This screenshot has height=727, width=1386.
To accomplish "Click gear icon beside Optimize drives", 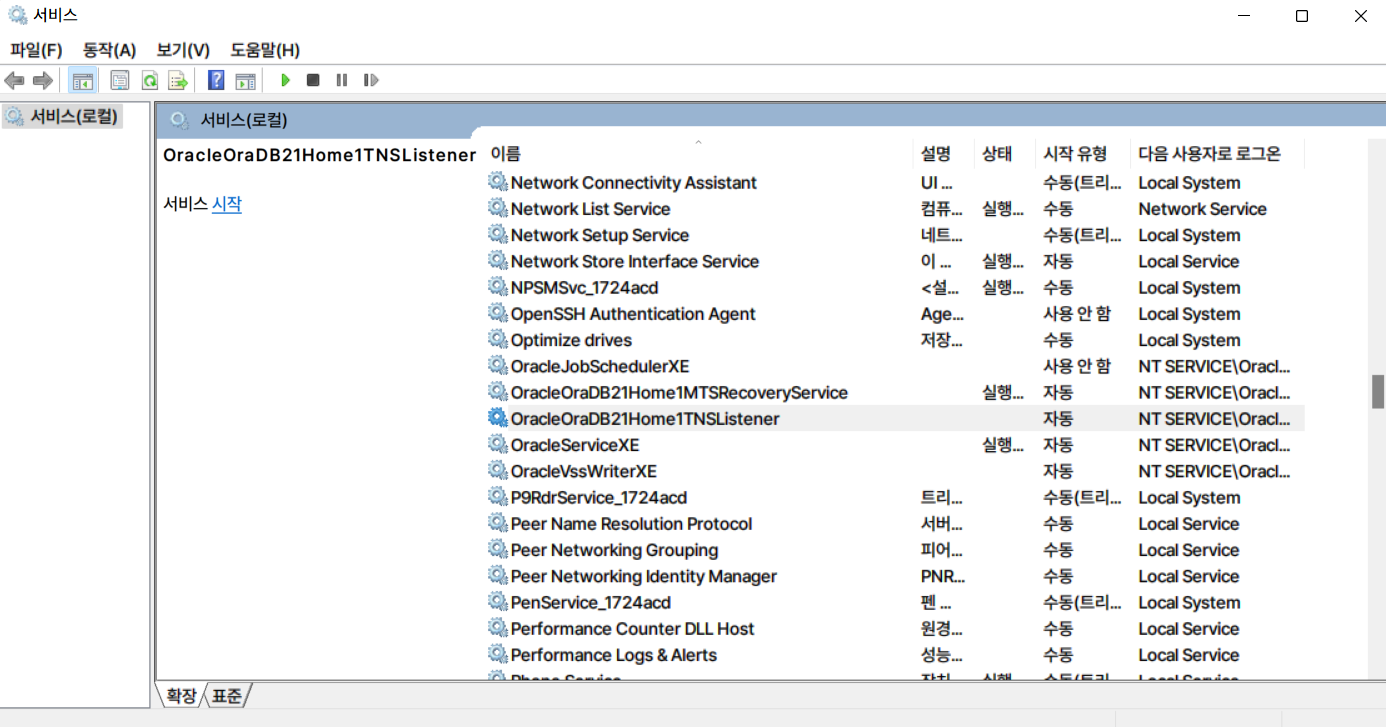I will click(x=497, y=340).
